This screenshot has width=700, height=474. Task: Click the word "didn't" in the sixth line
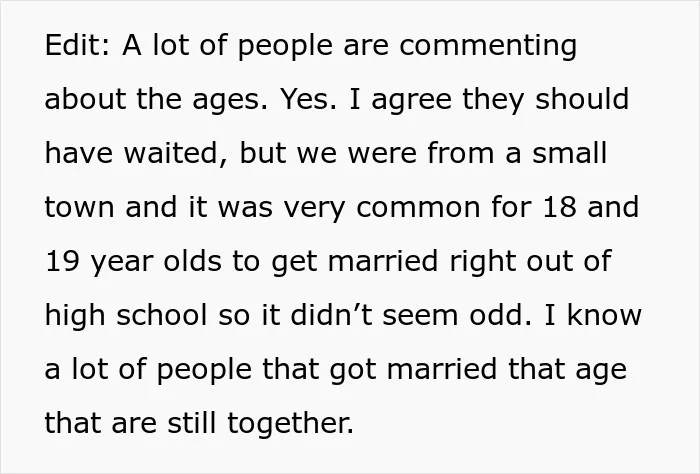(331, 315)
